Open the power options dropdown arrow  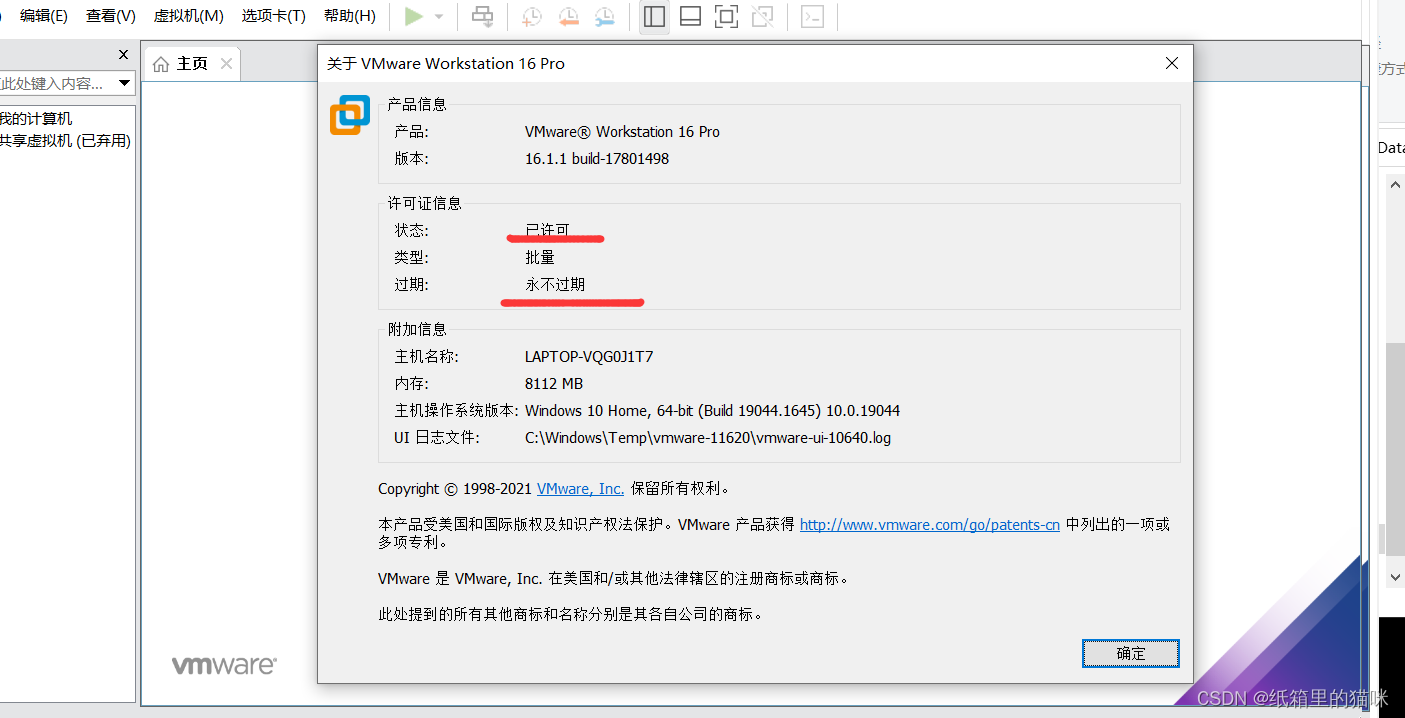[x=438, y=17]
